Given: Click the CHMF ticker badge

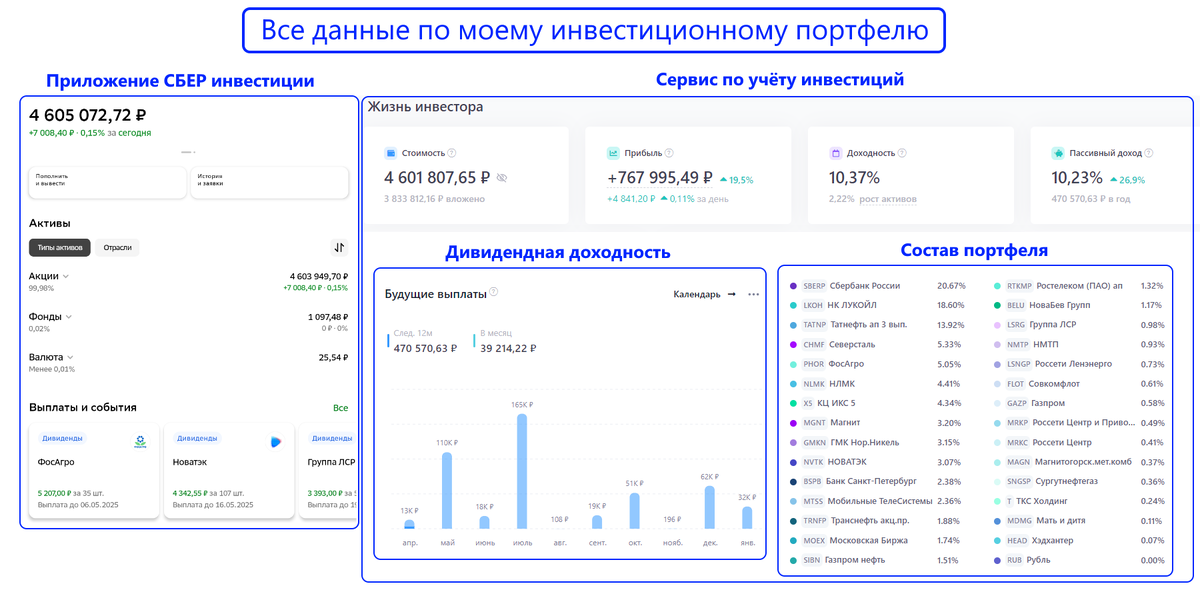Looking at the screenshot, I should tap(814, 344).
